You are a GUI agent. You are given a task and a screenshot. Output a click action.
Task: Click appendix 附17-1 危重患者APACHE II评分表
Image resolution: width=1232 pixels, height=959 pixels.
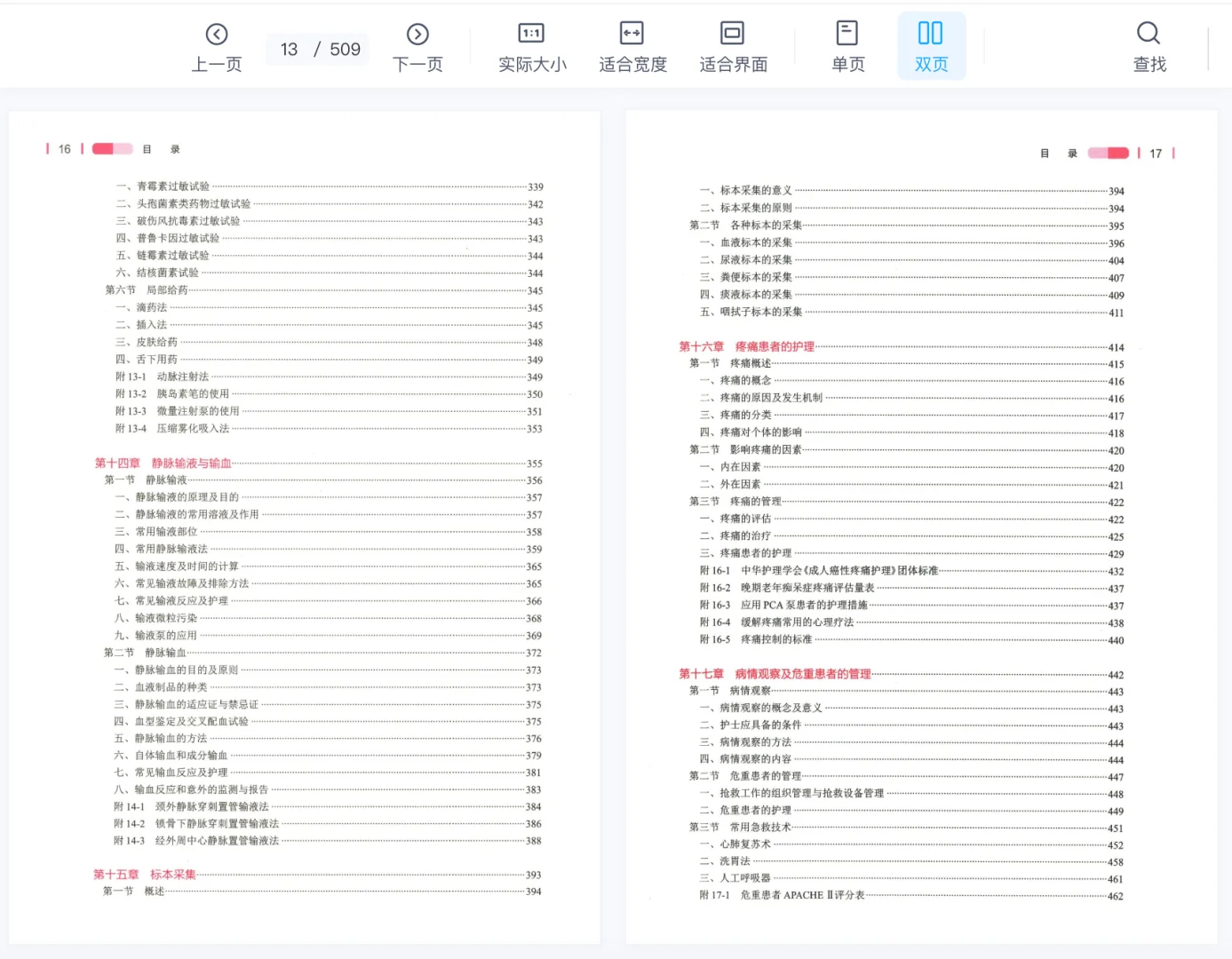(x=782, y=895)
